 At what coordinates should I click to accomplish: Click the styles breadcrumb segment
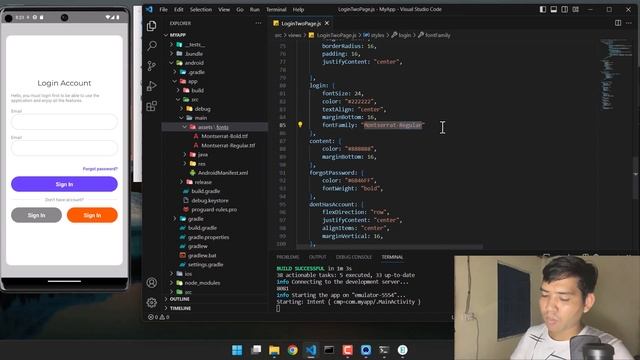374,36
